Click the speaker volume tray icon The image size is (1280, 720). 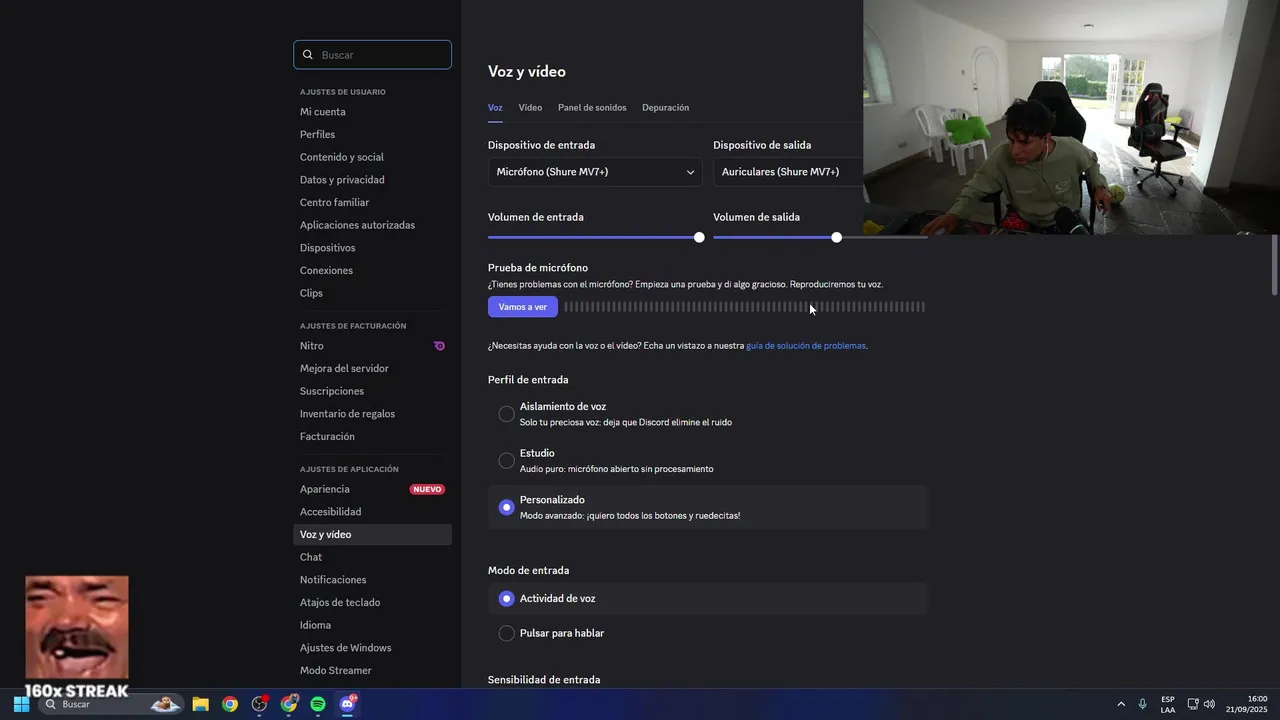[1209, 704]
